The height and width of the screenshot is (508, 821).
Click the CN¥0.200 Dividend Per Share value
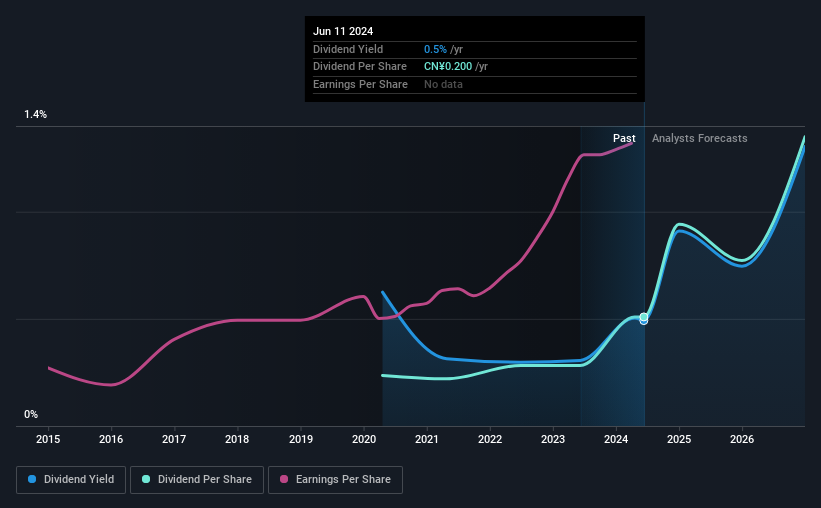click(x=448, y=67)
